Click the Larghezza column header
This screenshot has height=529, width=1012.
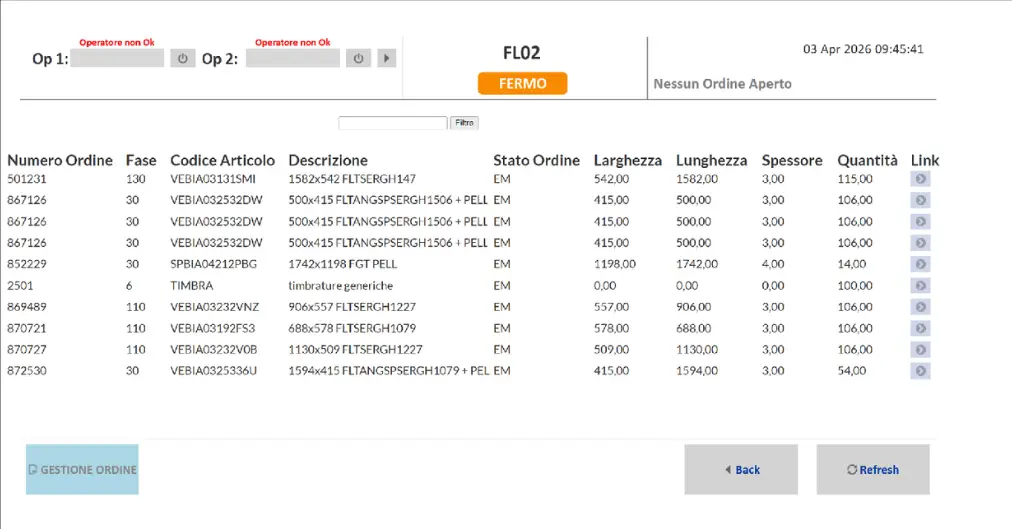point(628,160)
